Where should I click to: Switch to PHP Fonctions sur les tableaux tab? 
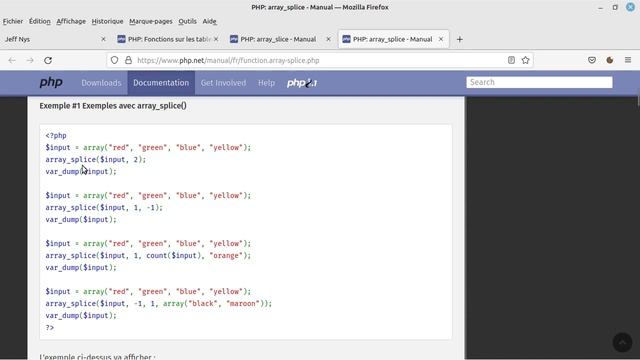(168, 39)
